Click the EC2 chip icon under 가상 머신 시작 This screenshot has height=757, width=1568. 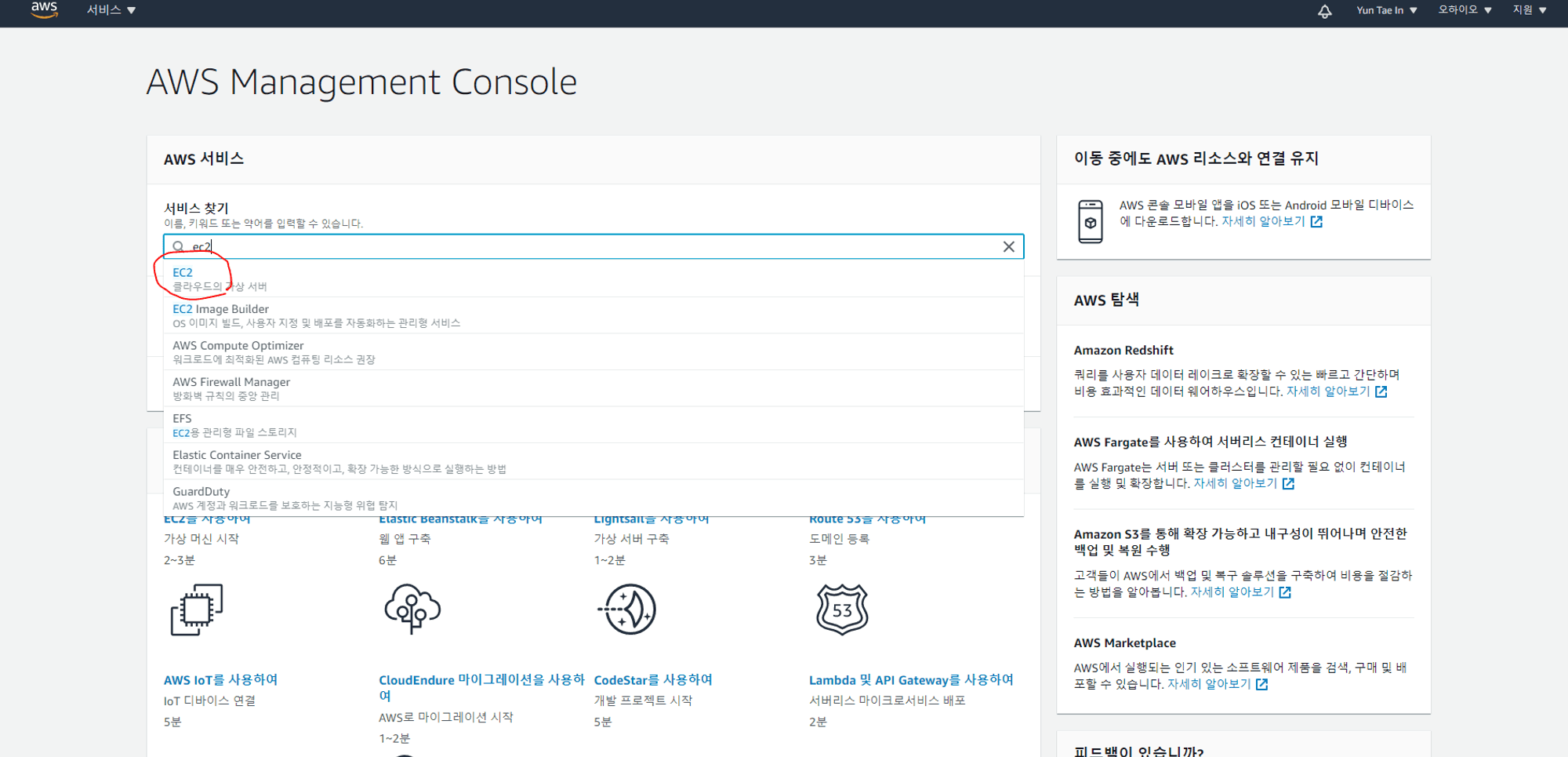click(x=196, y=610)
